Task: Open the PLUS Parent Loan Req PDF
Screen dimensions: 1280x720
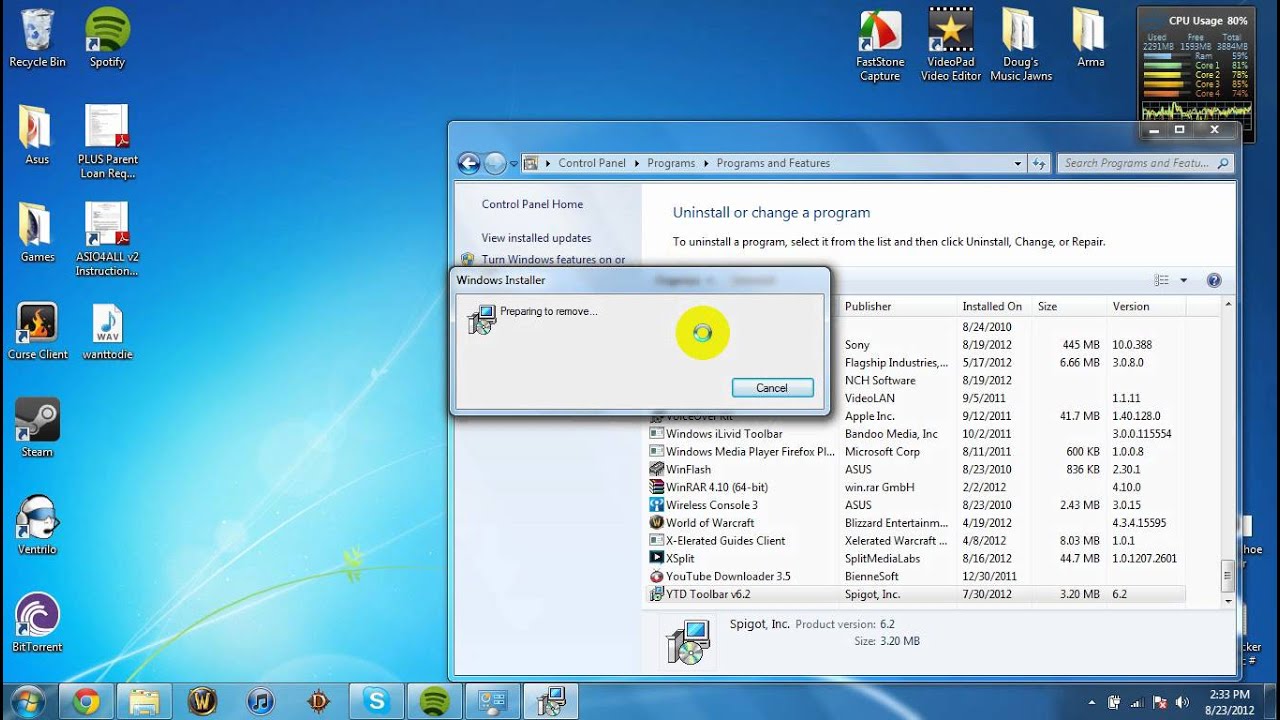Action: point(107,142)
